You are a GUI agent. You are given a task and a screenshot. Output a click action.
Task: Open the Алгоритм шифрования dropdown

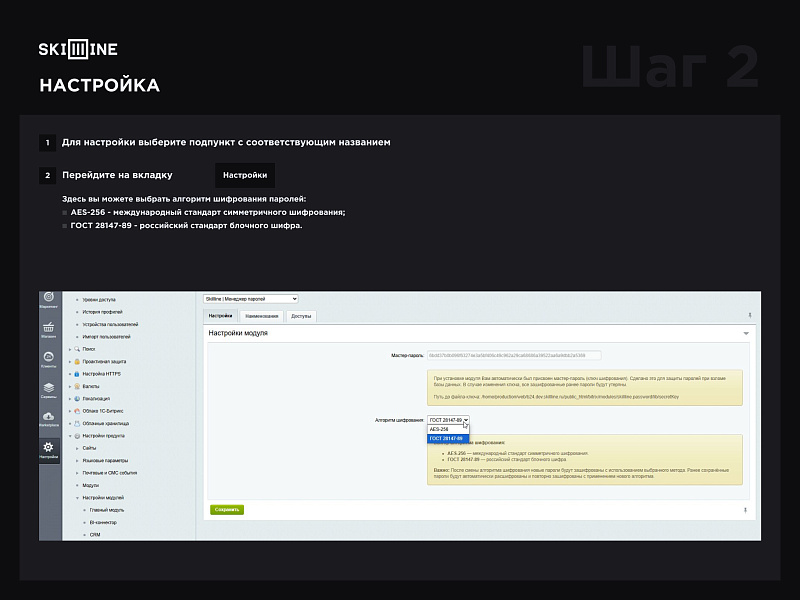448,420
